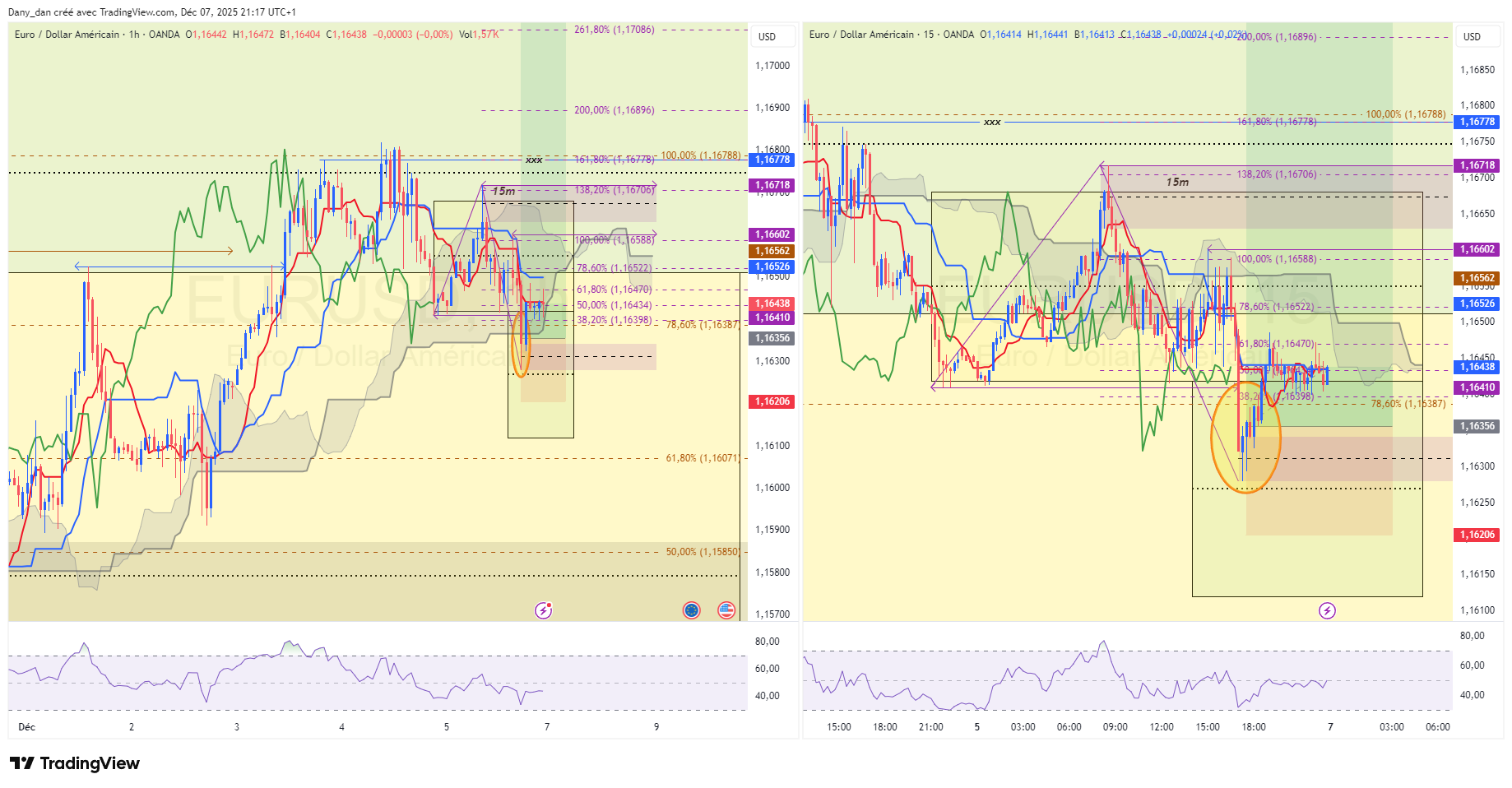This screenshot has height=788, width=1512.
Task: Open the globe economic event icon
Action: 692,610
